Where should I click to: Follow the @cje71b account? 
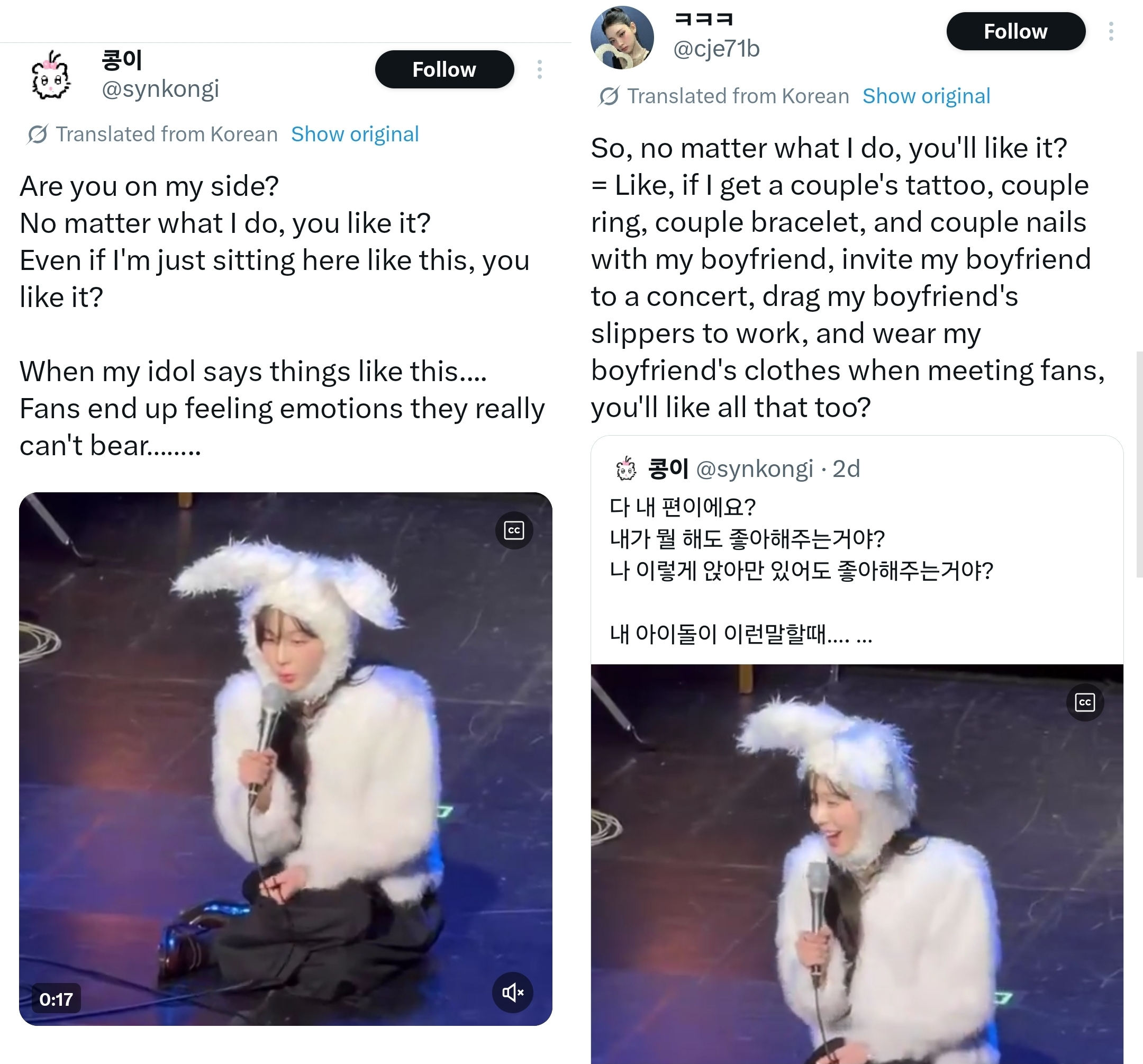(x=1016, y=31)
